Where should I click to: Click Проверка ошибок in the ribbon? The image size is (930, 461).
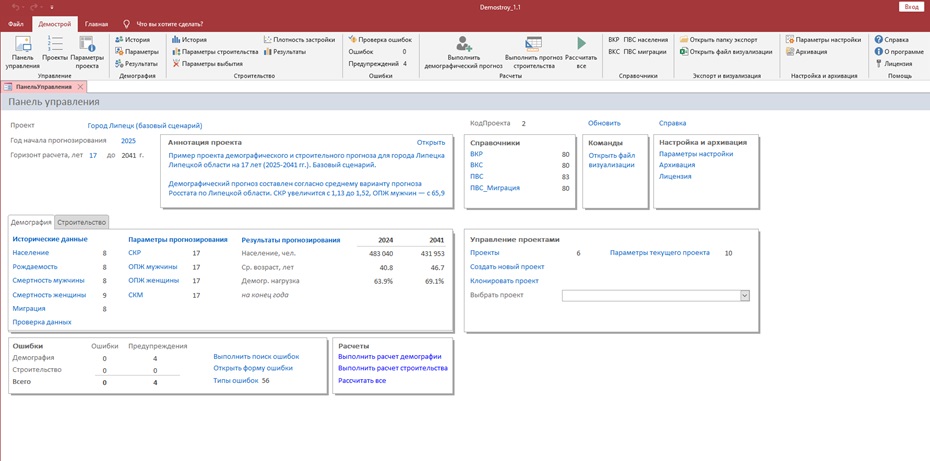(380, 39)
